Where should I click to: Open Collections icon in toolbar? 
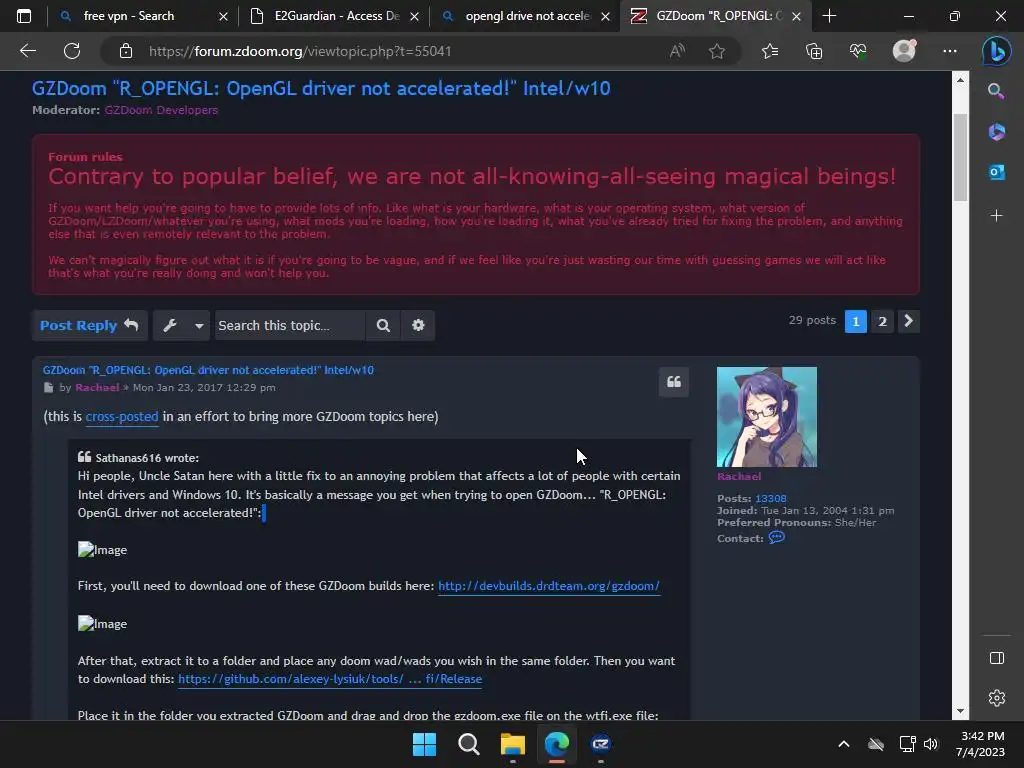point(814,51)
